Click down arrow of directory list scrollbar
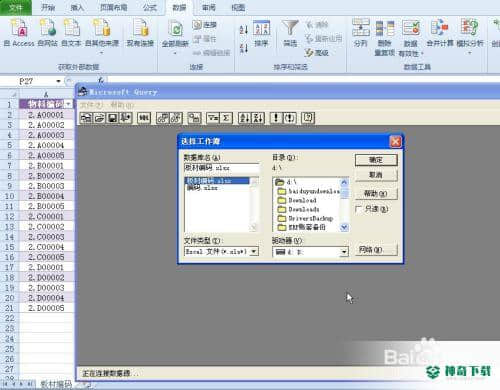 [344, 227]
